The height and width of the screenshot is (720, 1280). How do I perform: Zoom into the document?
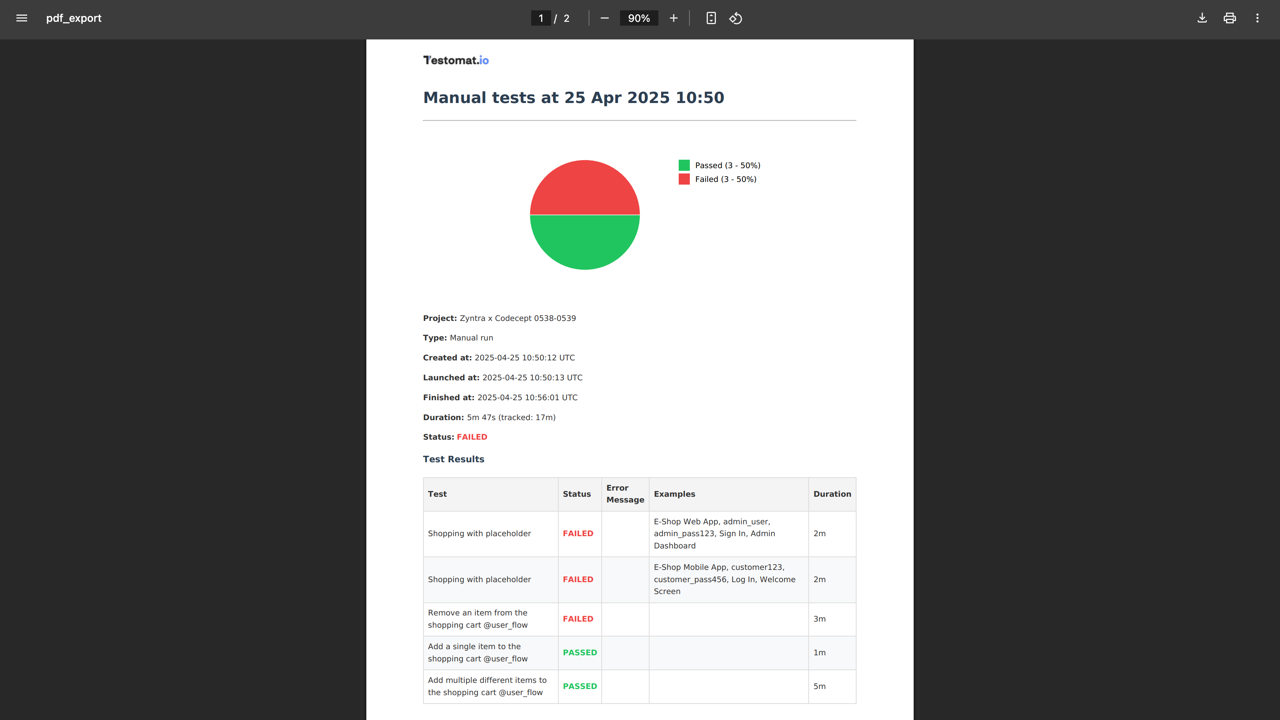click(x=673, y=18)
